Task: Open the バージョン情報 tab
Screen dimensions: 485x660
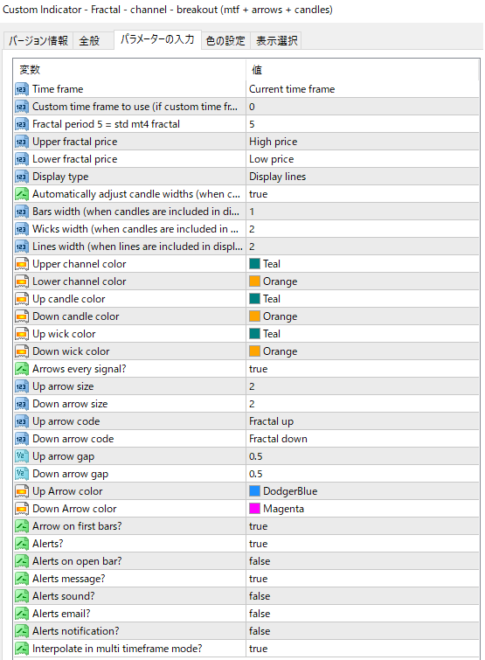Action: coord(38,41)
